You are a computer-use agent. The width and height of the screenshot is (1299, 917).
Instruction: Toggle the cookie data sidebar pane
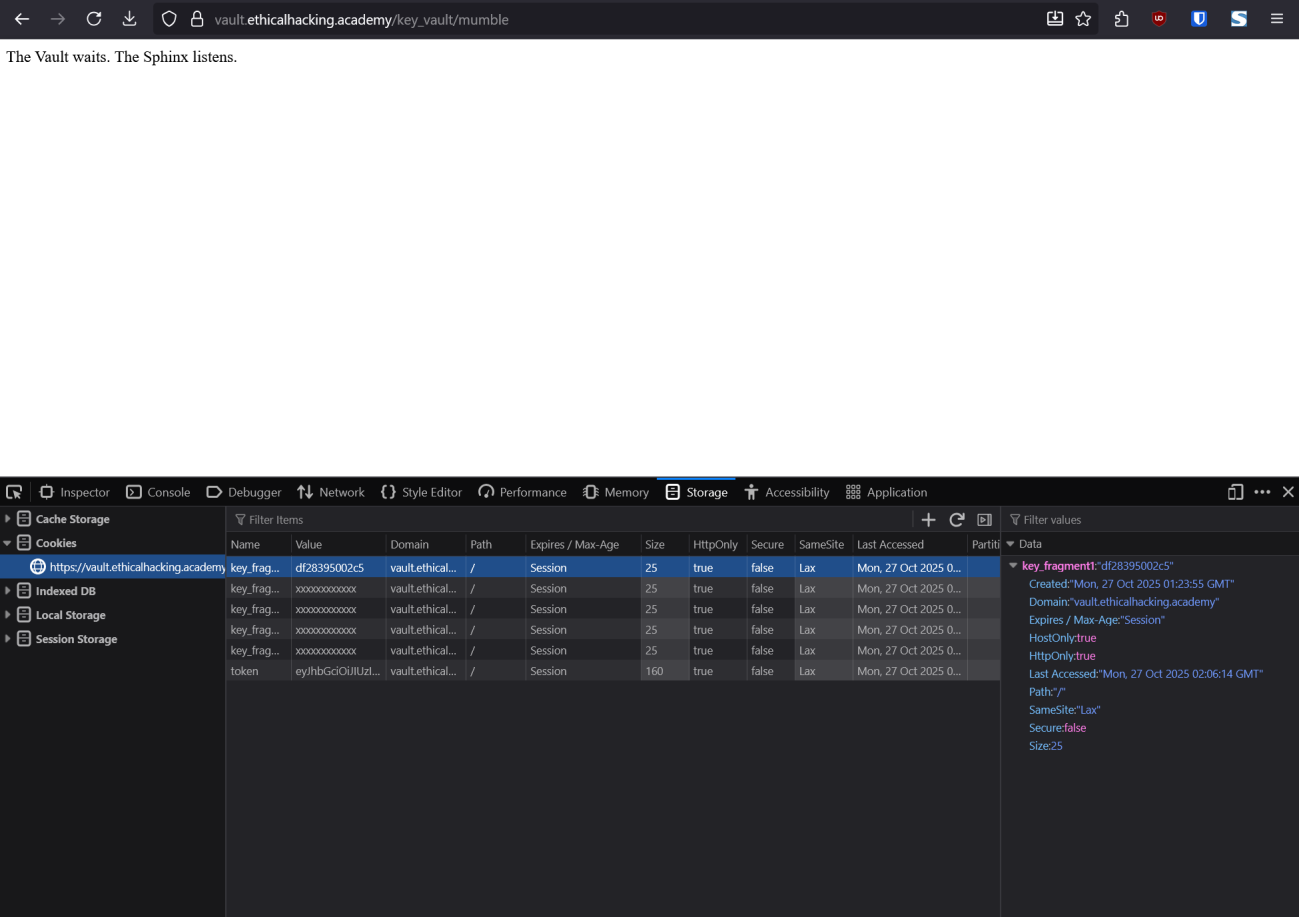[984, 520]
